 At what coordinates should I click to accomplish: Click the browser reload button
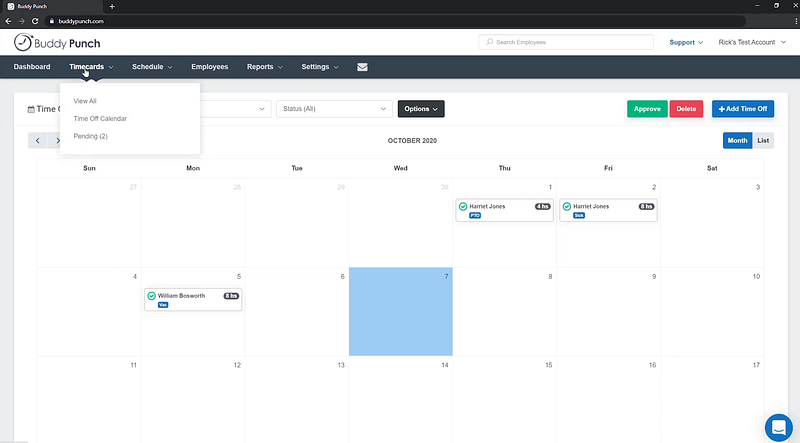35,21
